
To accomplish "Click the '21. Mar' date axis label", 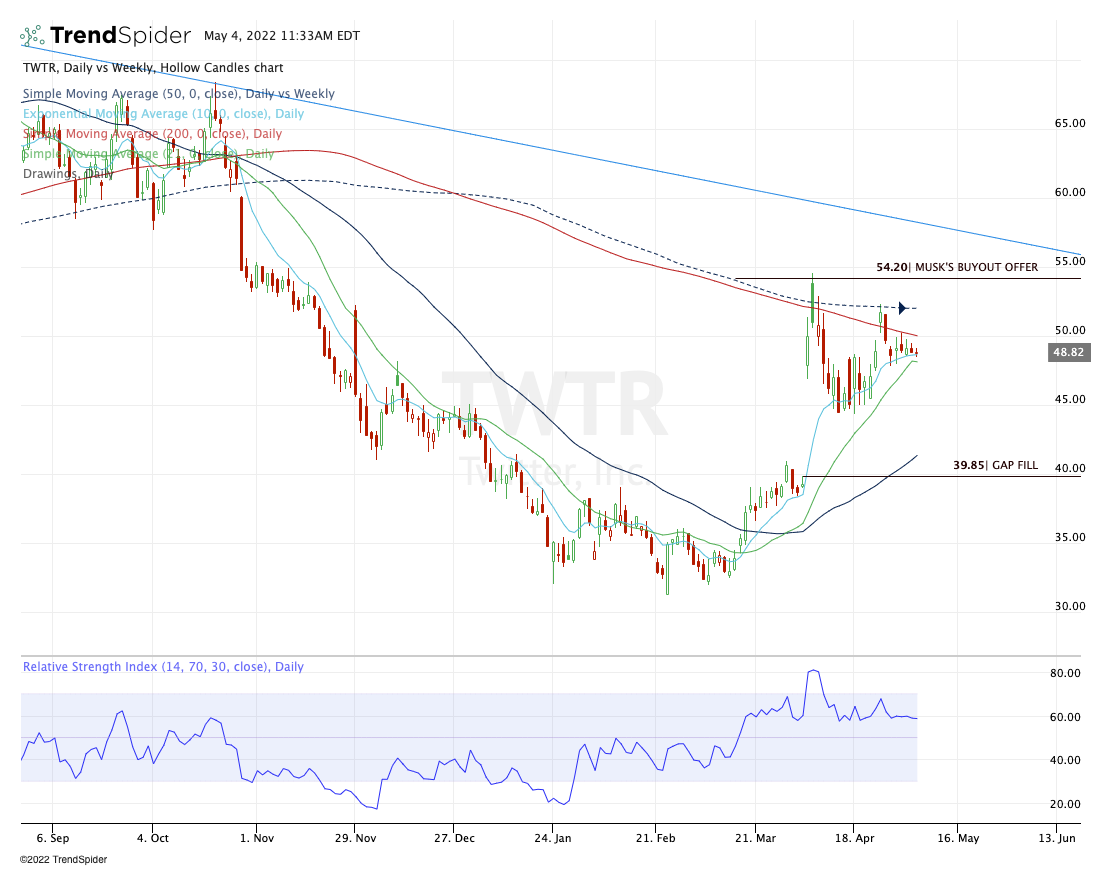I will coord(755,838).
